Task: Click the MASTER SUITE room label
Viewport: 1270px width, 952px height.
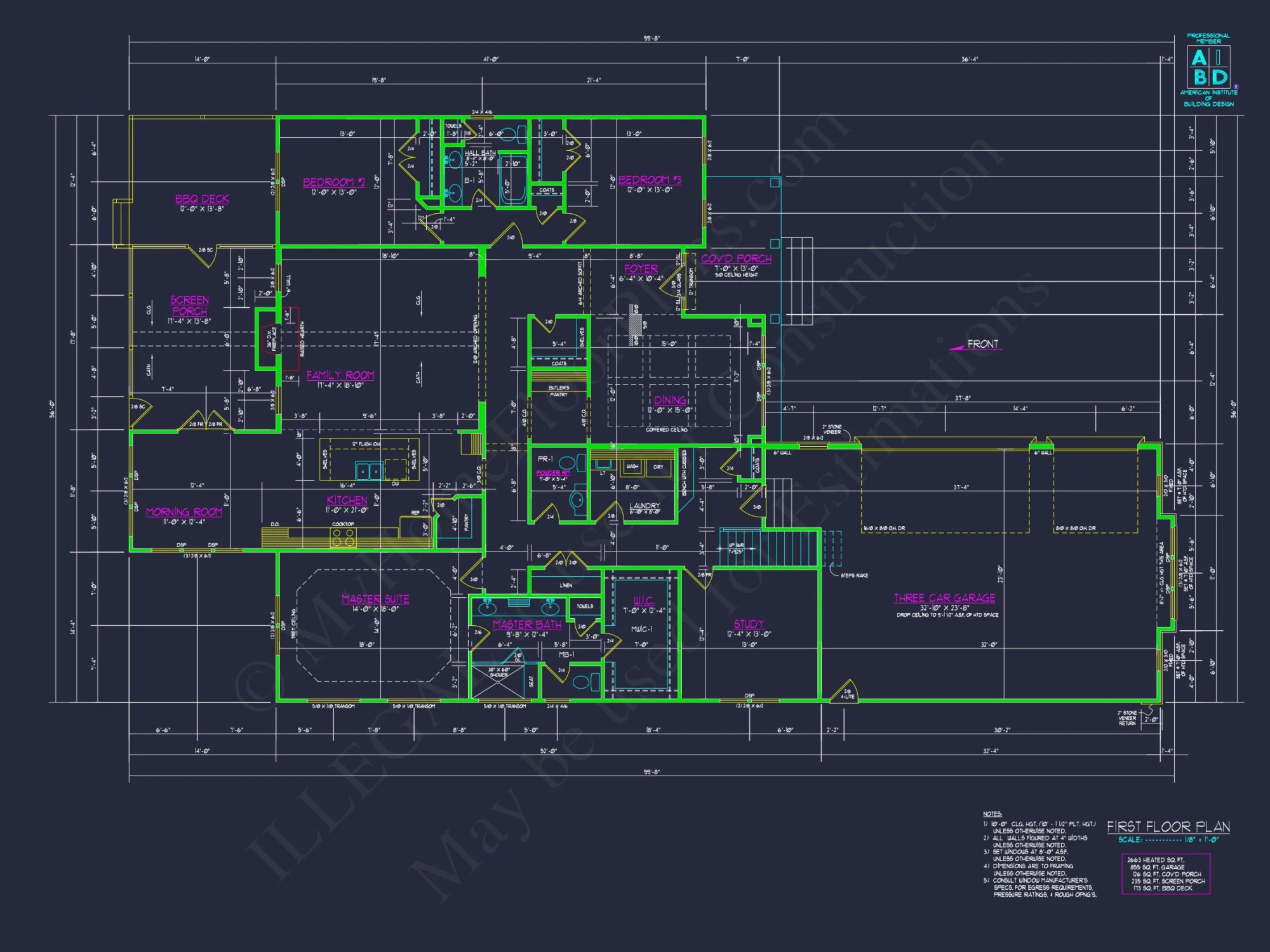Action: pyautogui.click(x=375, y=598)
